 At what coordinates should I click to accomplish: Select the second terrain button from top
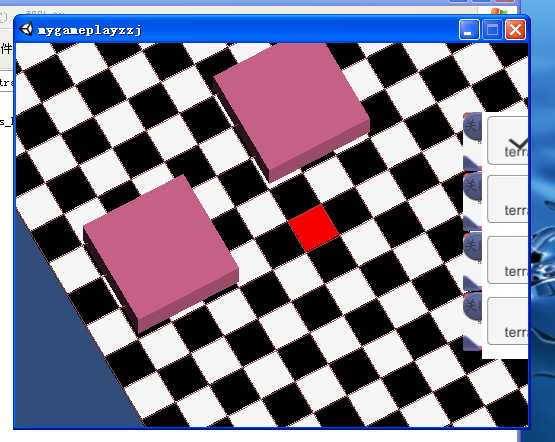click(x=508, y=199)
